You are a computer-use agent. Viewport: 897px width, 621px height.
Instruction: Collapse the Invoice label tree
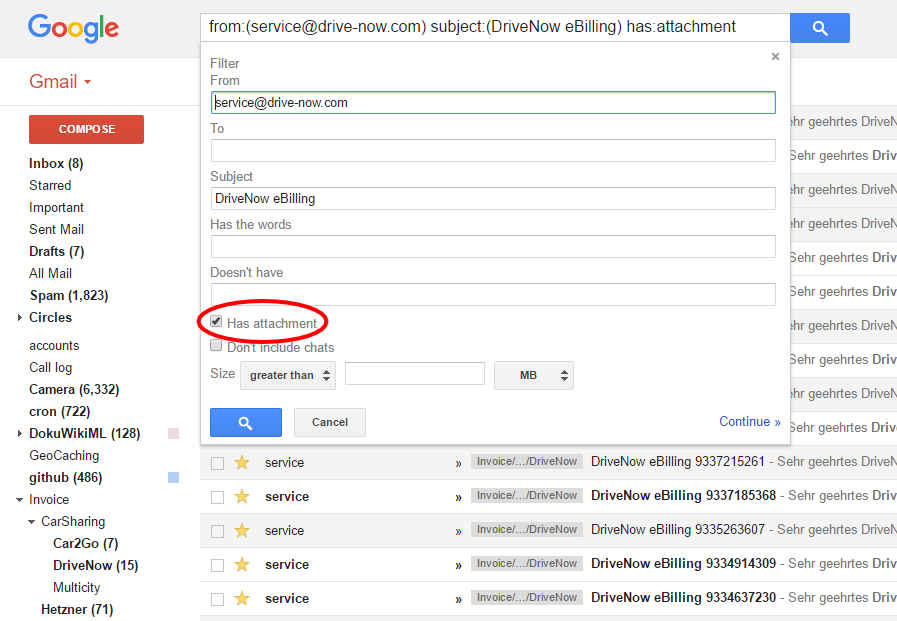click(19, 500)
